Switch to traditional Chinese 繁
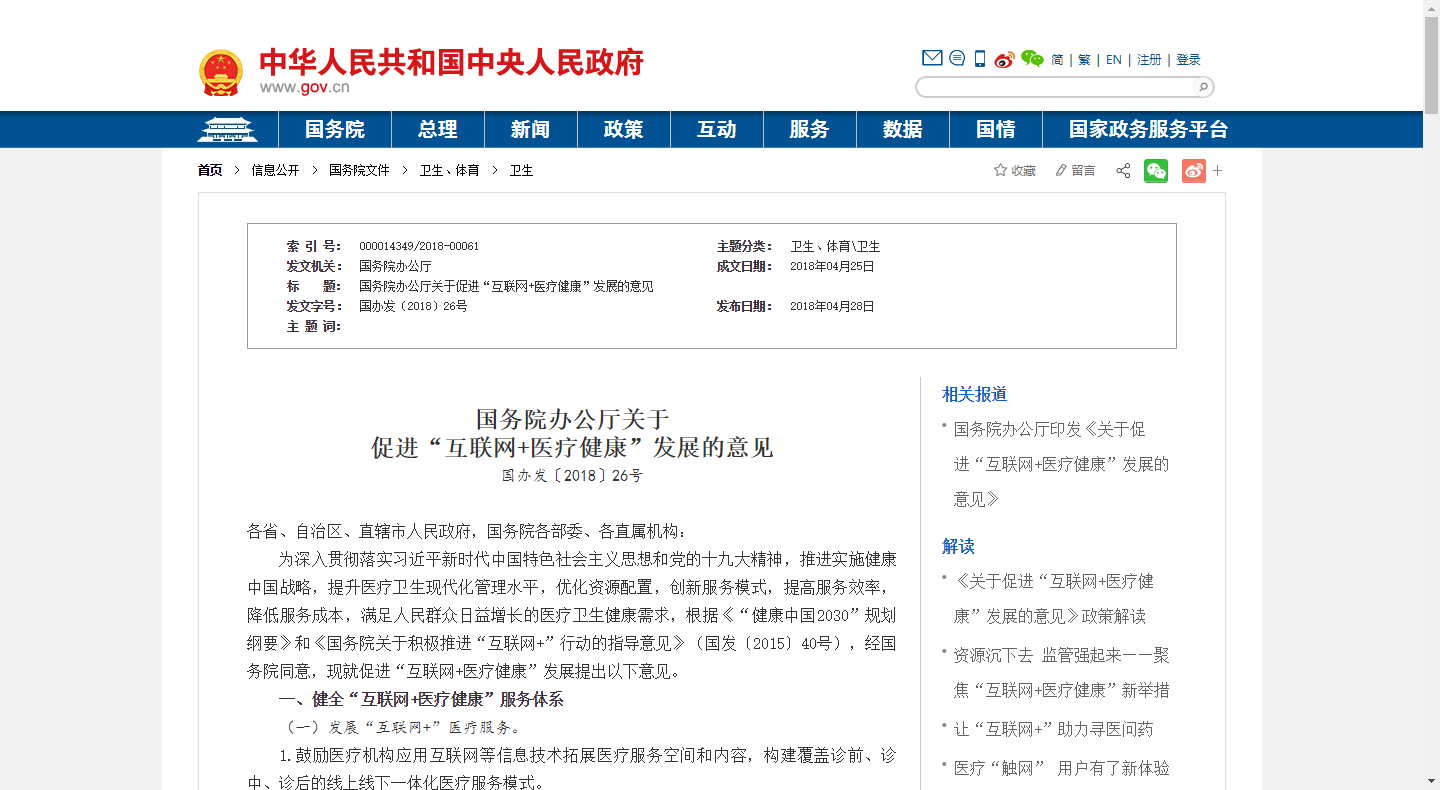 tap(1084, 60)
